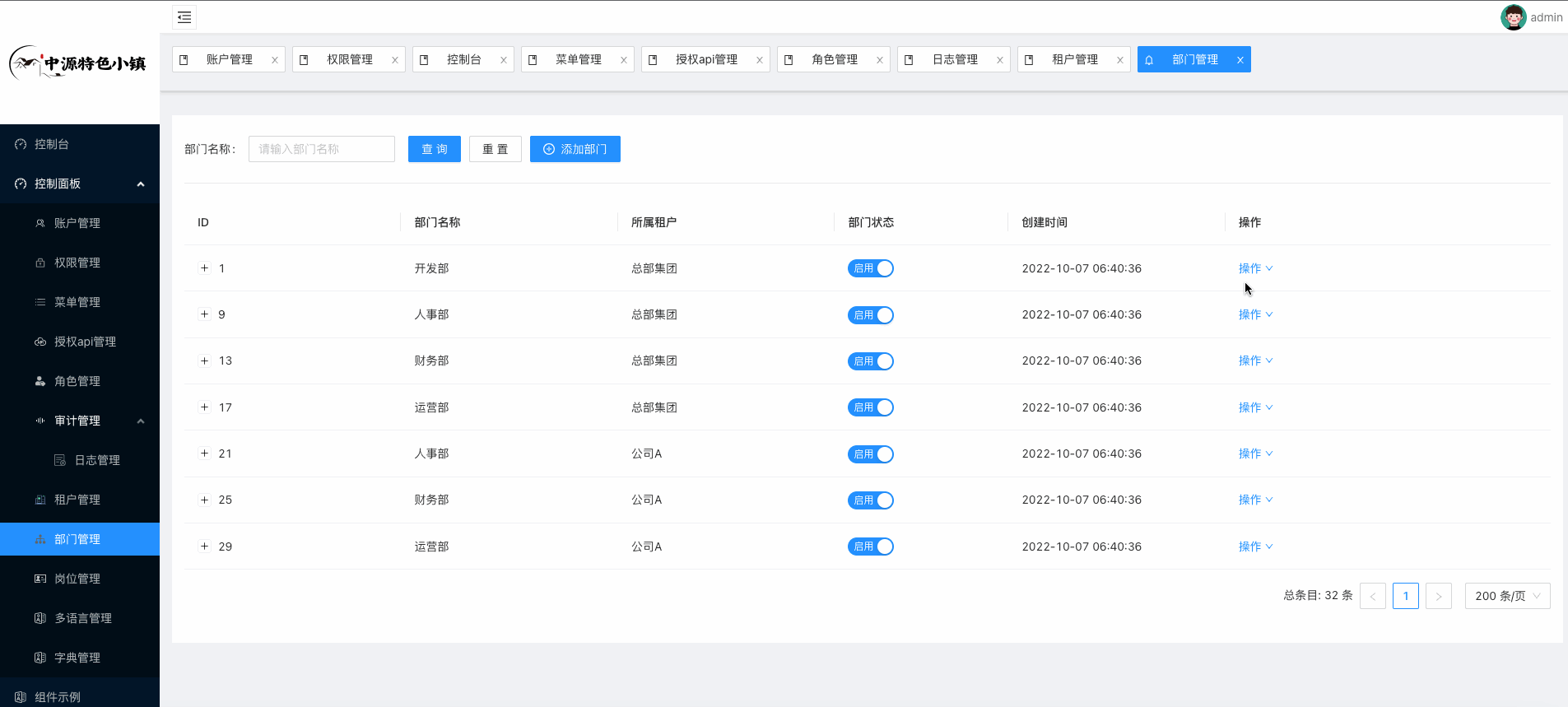The height and width of the screenshot is (707, 1568).
Task: Open 操作 dropdown for row ID 9
Action: (x=1256, y=314)
